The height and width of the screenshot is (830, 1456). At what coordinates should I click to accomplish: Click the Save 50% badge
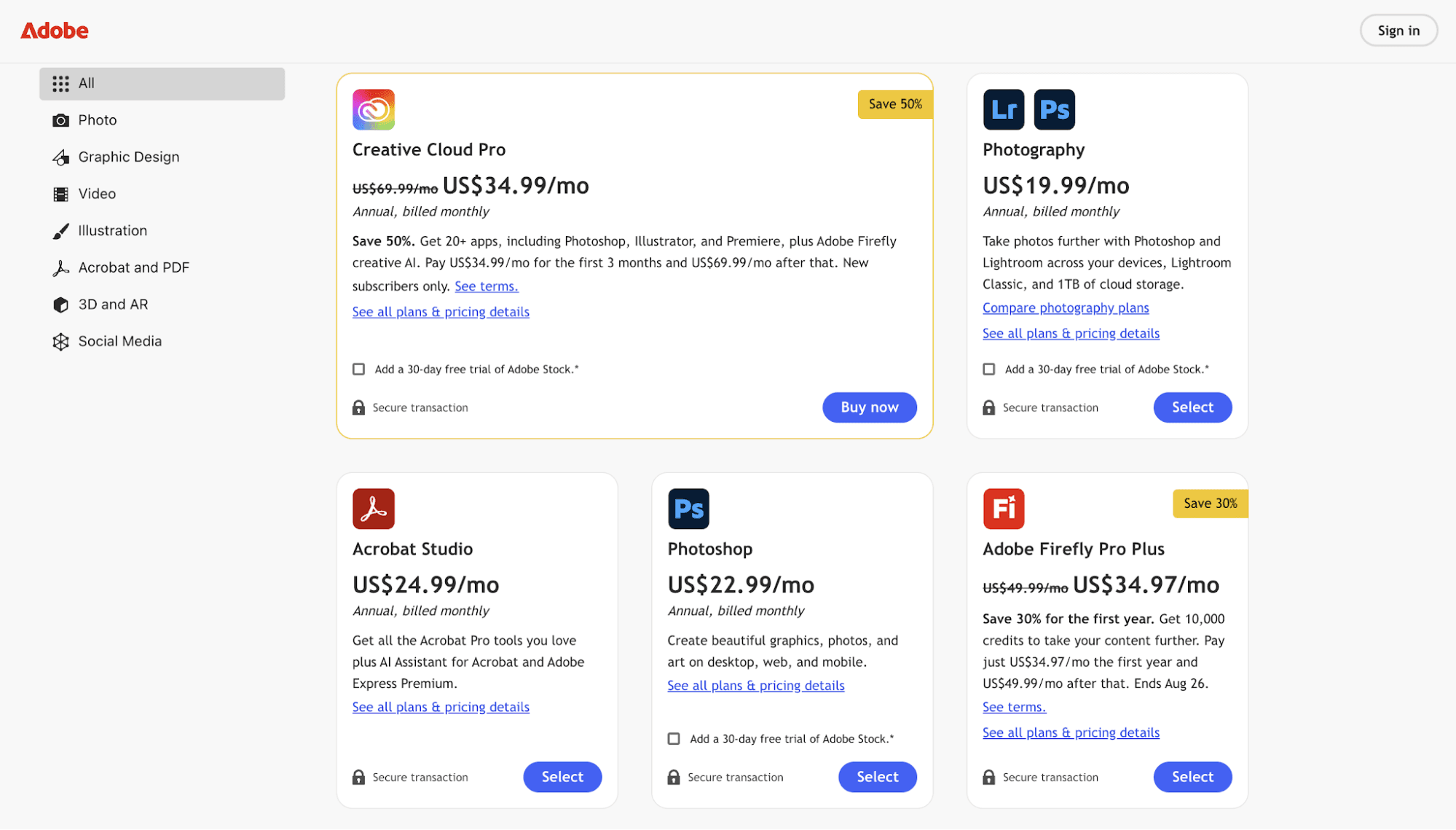click(x=895, y=104)
